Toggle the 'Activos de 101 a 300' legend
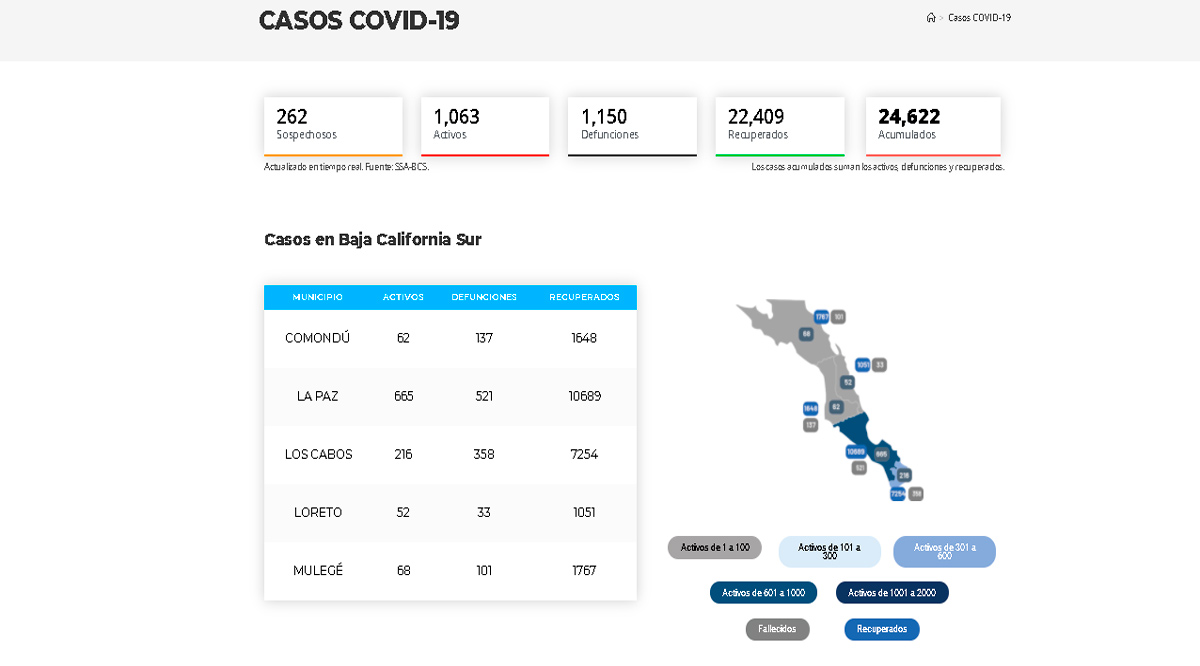The height and width of the screenshot is (666, 1200). 830,551
